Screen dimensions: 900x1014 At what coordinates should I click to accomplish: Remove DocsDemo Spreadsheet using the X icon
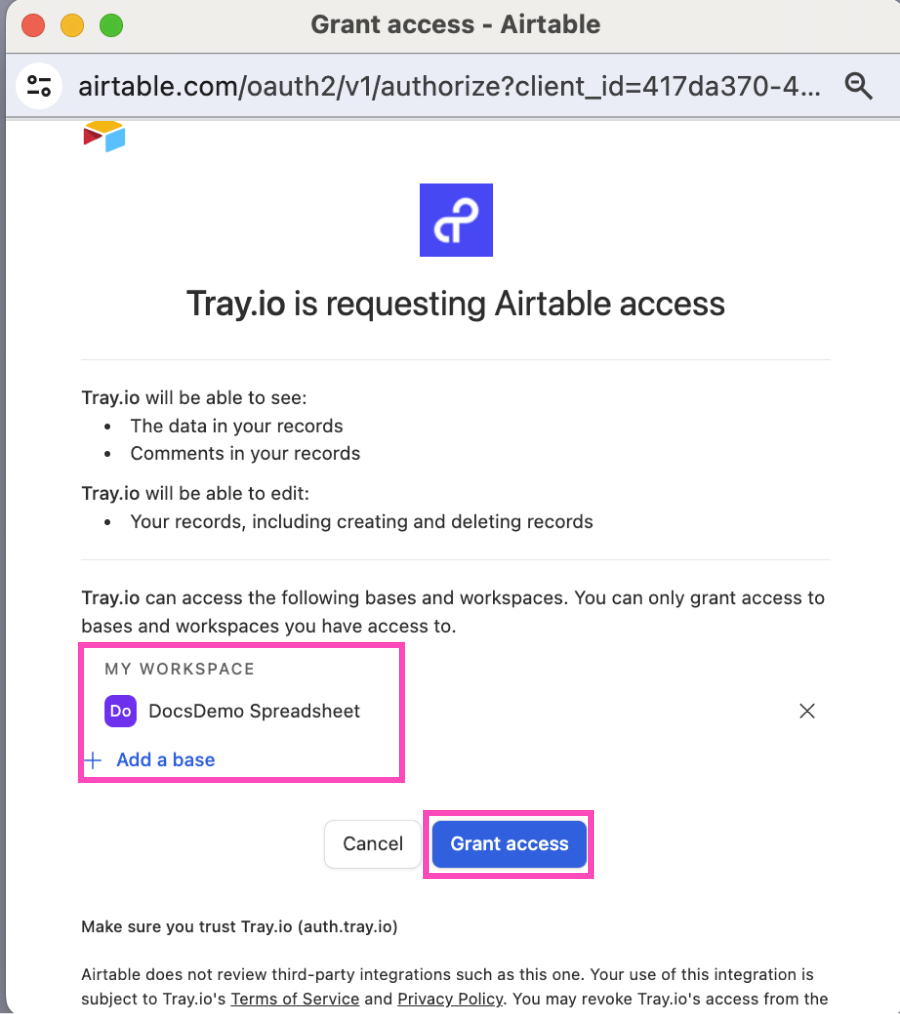click(x=807, y=711)
